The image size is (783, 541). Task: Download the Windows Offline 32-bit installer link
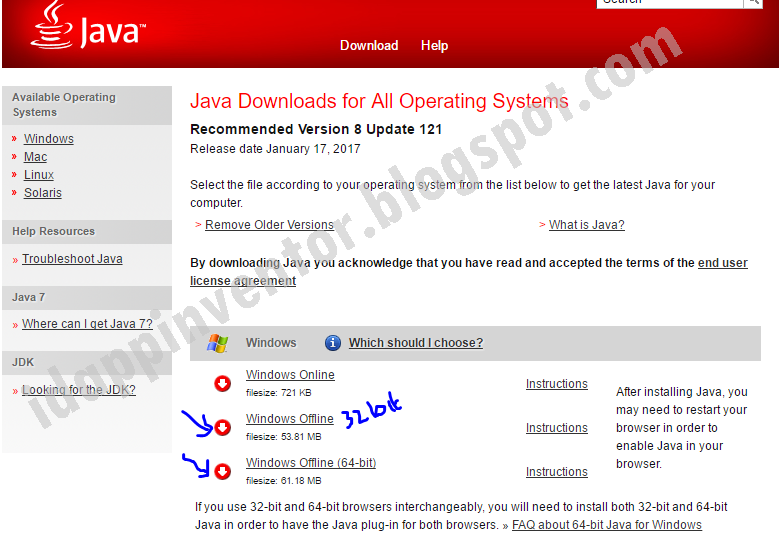[x=290, y=419]
